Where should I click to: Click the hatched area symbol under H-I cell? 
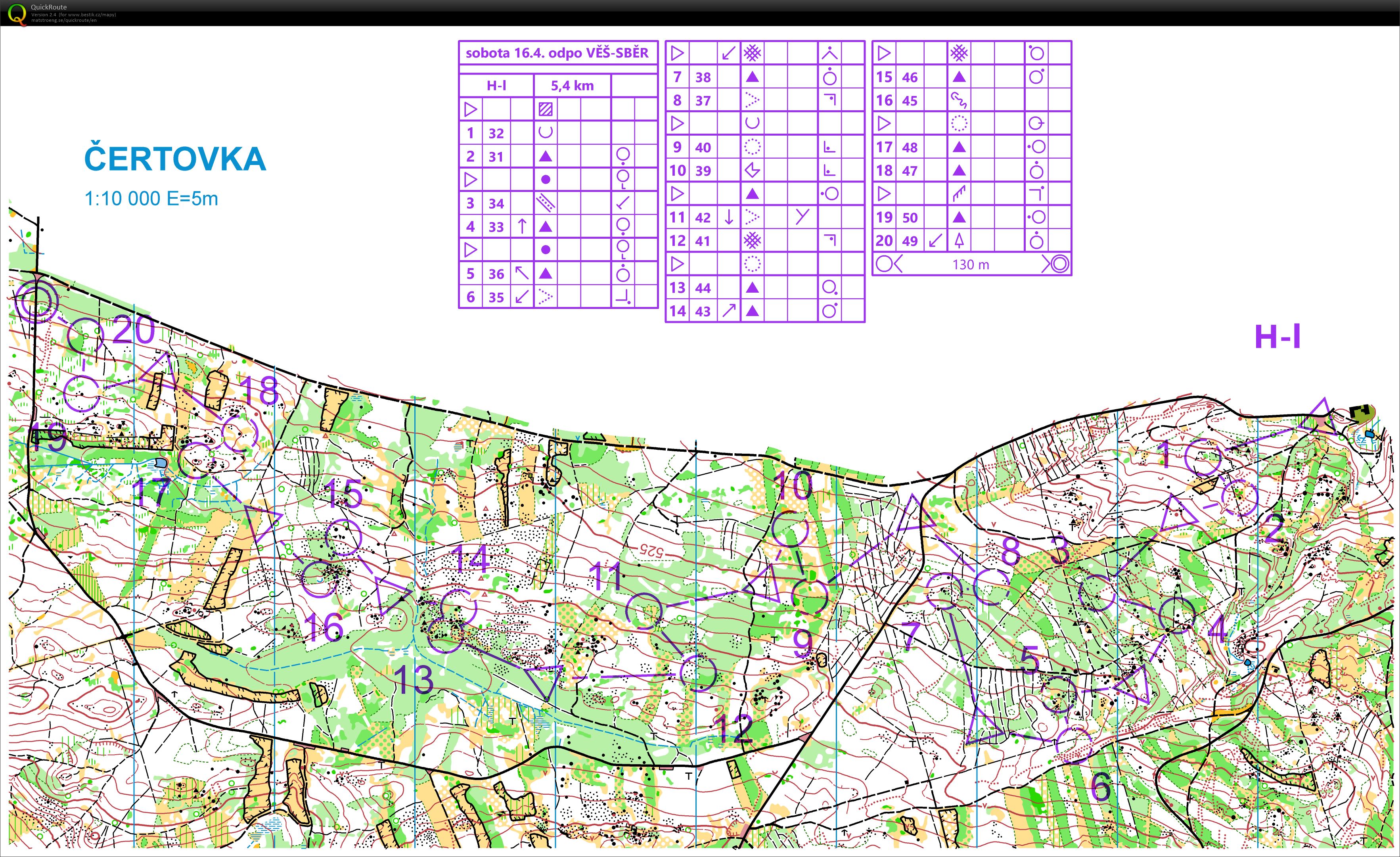tap(546, 109)
